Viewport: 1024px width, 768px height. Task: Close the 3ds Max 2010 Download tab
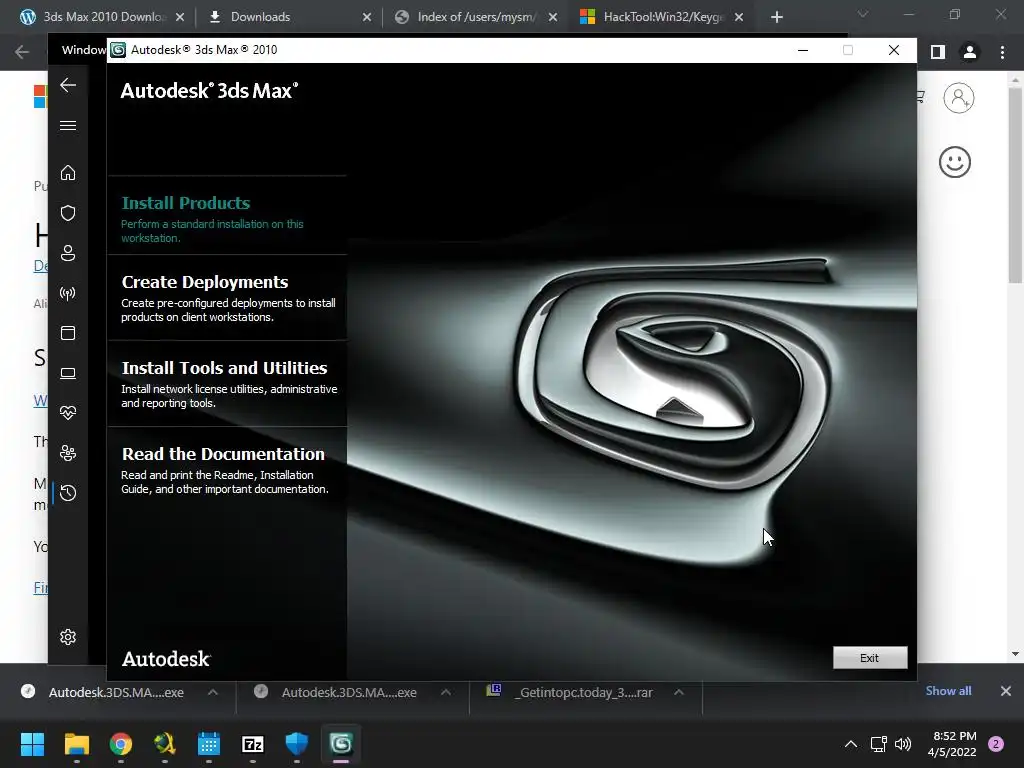[x=180, y=17]
